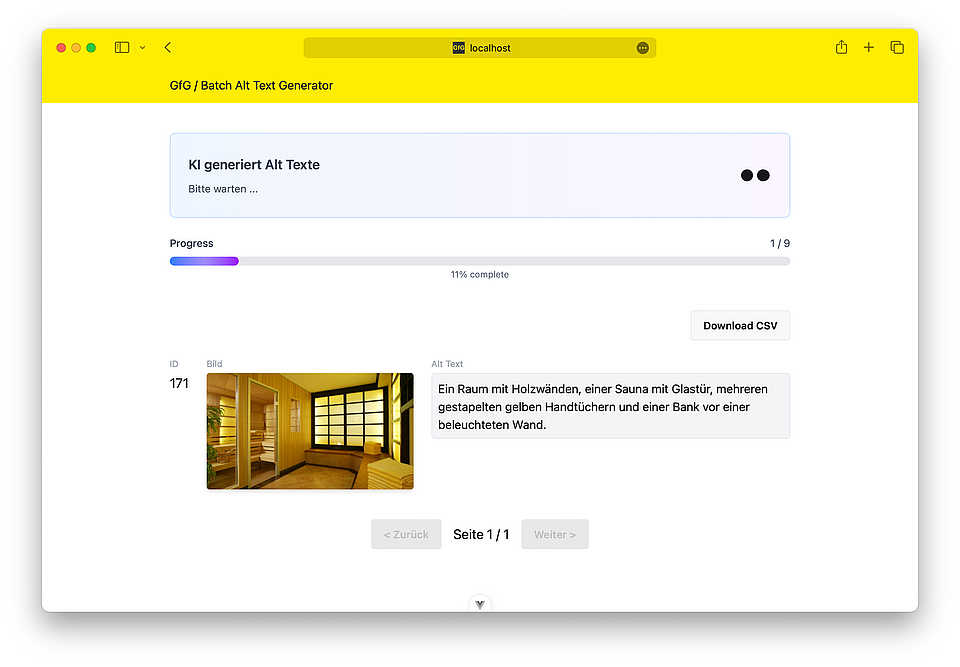Click the progress bar

coord(479,262)
